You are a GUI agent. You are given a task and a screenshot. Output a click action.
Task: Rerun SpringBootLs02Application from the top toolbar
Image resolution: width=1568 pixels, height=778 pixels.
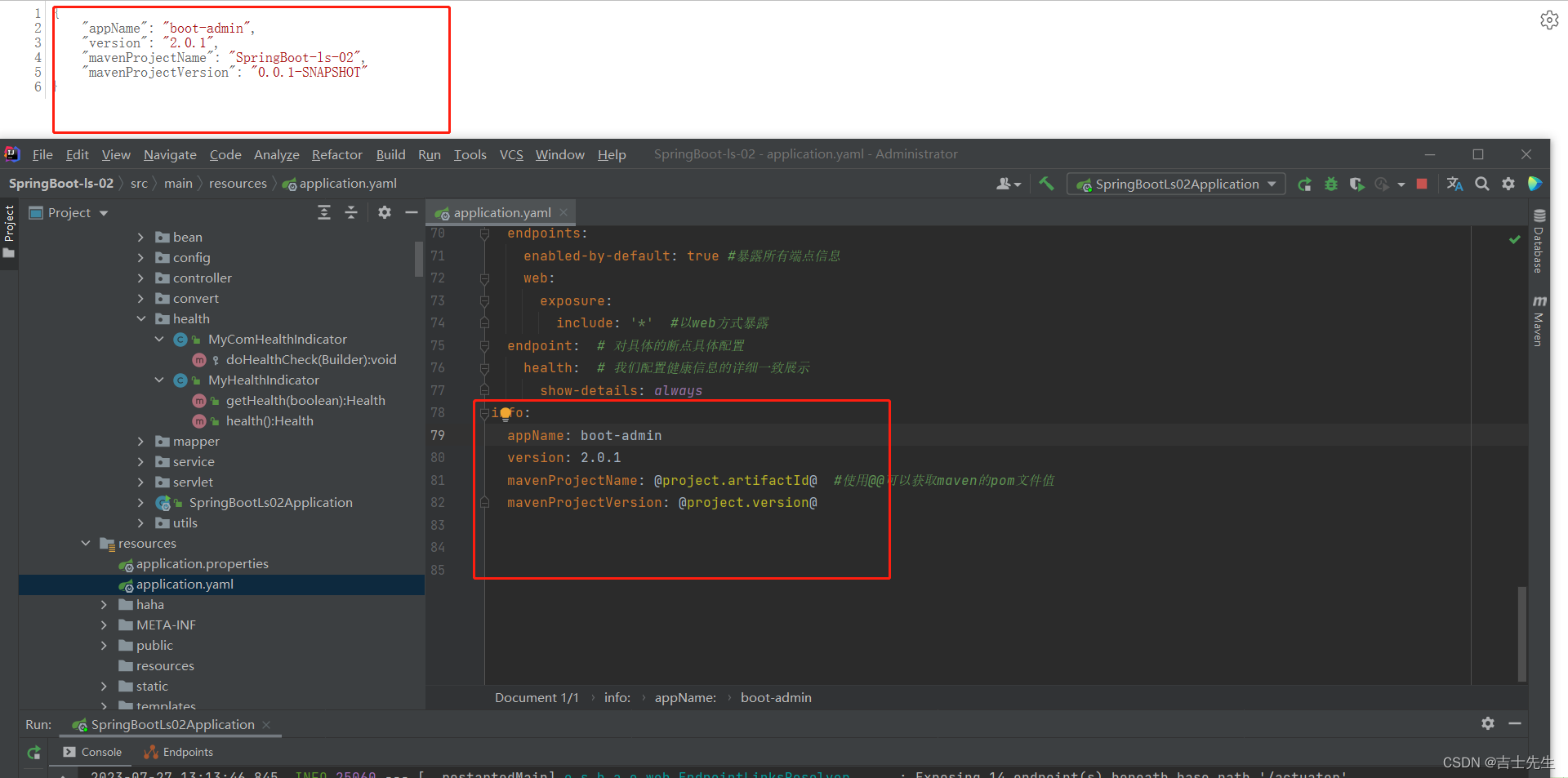click(1305, 184)
